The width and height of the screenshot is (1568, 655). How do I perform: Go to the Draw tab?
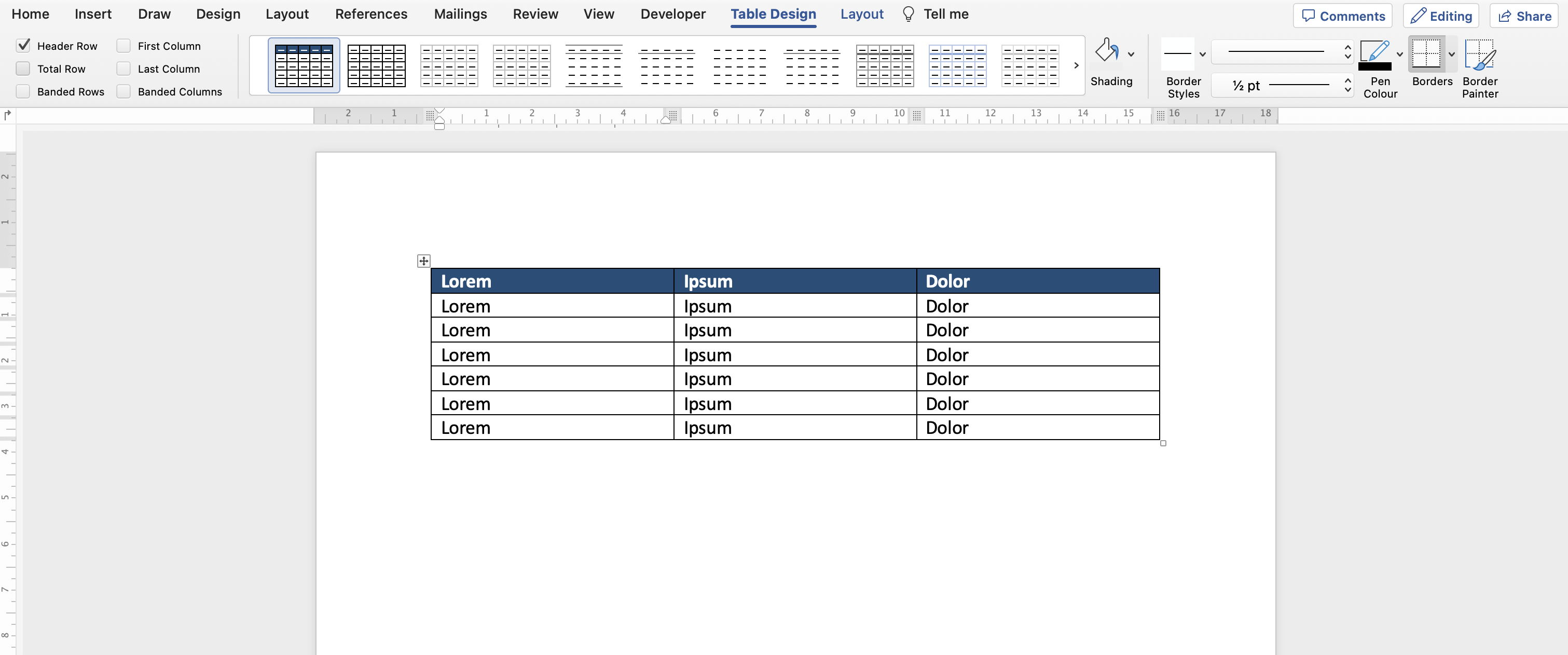click(154, 14)
